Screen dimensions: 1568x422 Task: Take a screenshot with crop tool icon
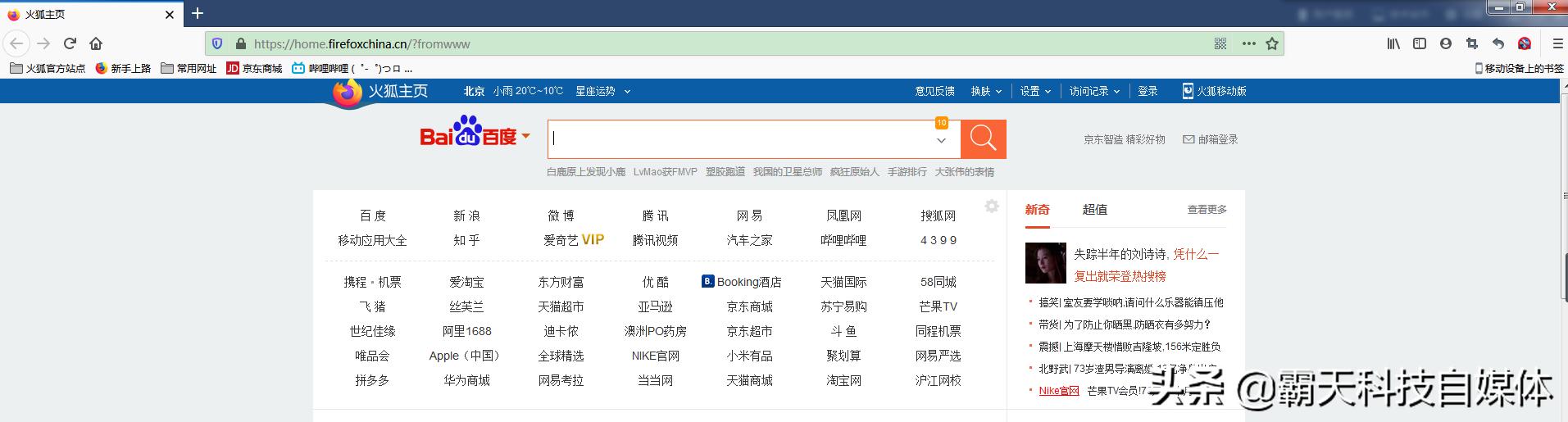[x=1472, y=43]
